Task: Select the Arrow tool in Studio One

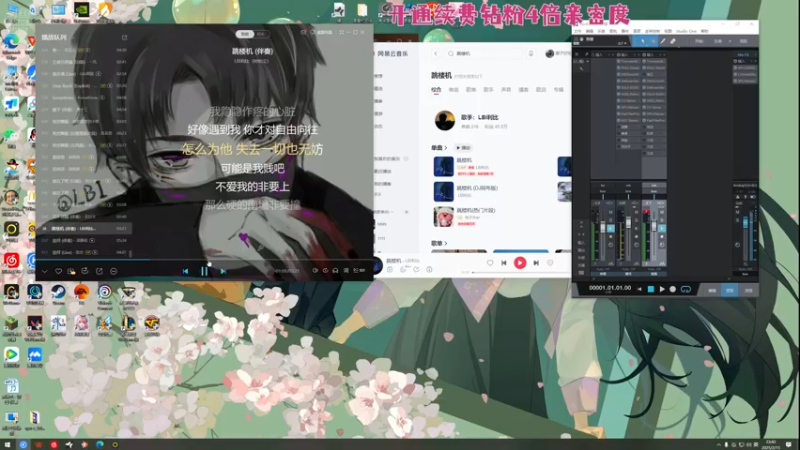Action: pyautogui.click(x=643, y=41)
